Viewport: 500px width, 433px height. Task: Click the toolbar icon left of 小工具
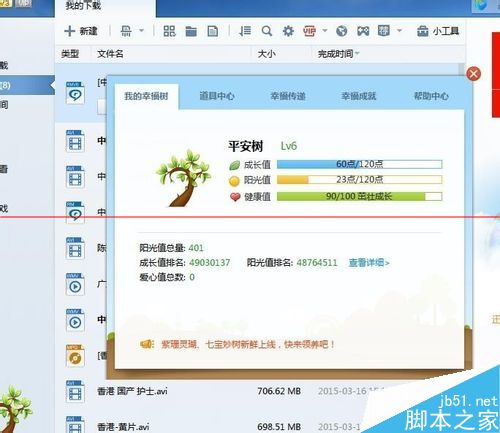pyautogui.click(x=384, y=31)
